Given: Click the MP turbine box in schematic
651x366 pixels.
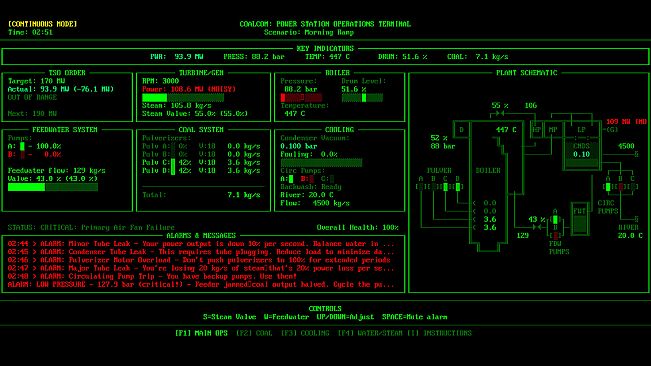Looking at the screenshot, I should tap(553, 129).
